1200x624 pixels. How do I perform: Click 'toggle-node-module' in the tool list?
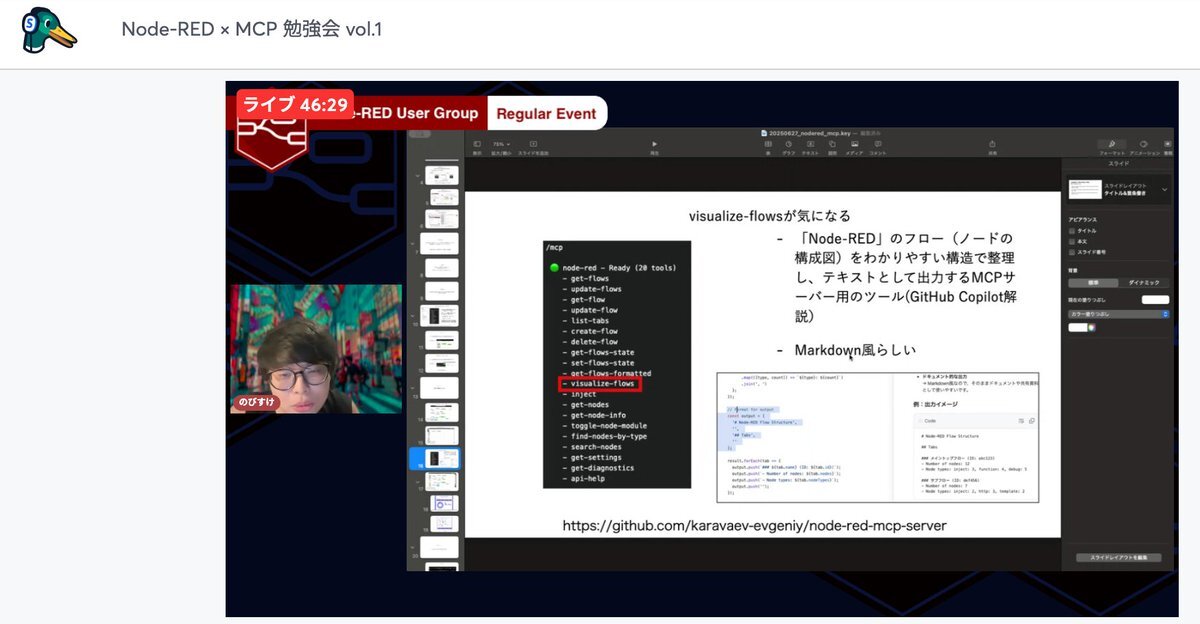(609, 426)
